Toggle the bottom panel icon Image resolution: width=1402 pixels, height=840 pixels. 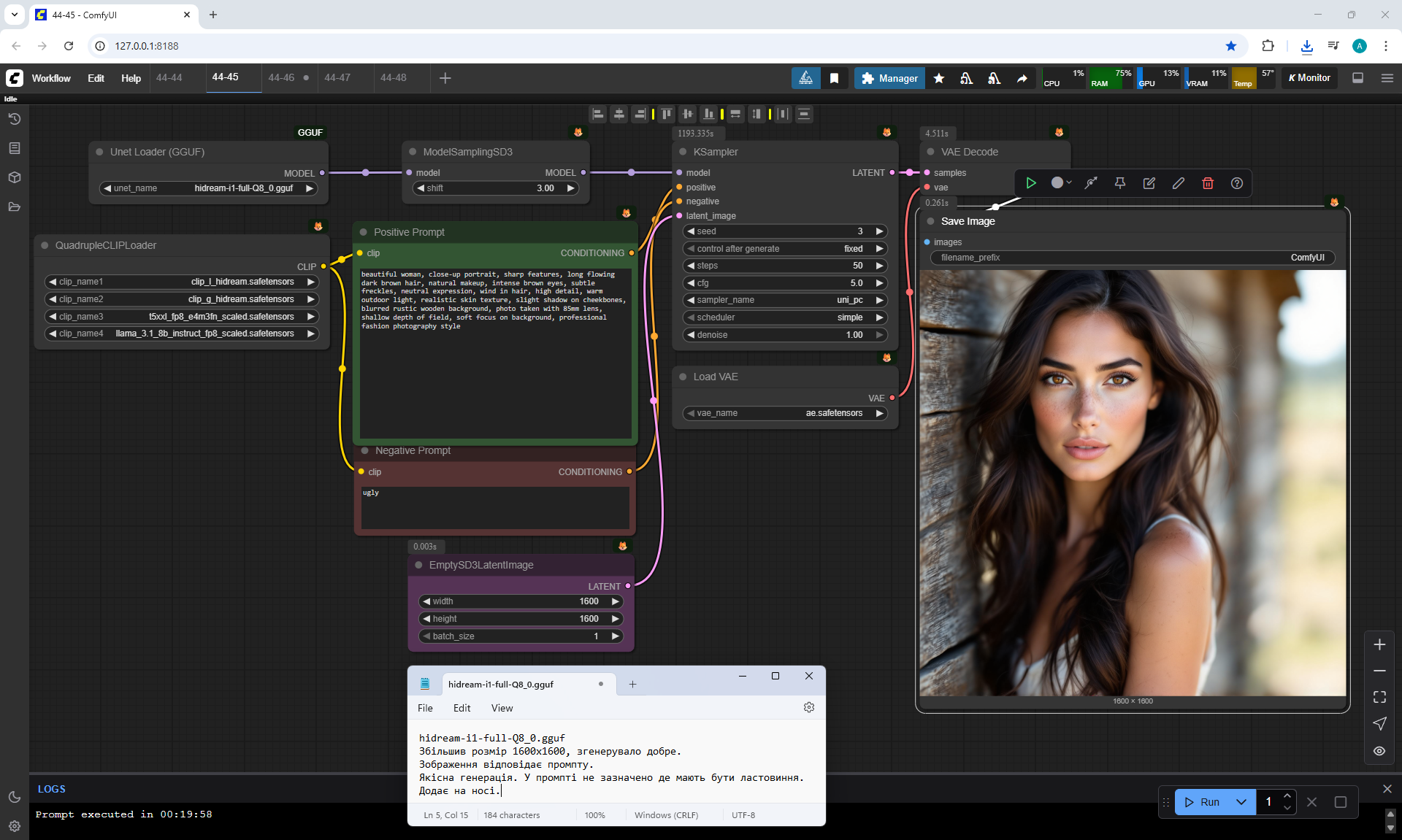click(x=1357, y=78)
